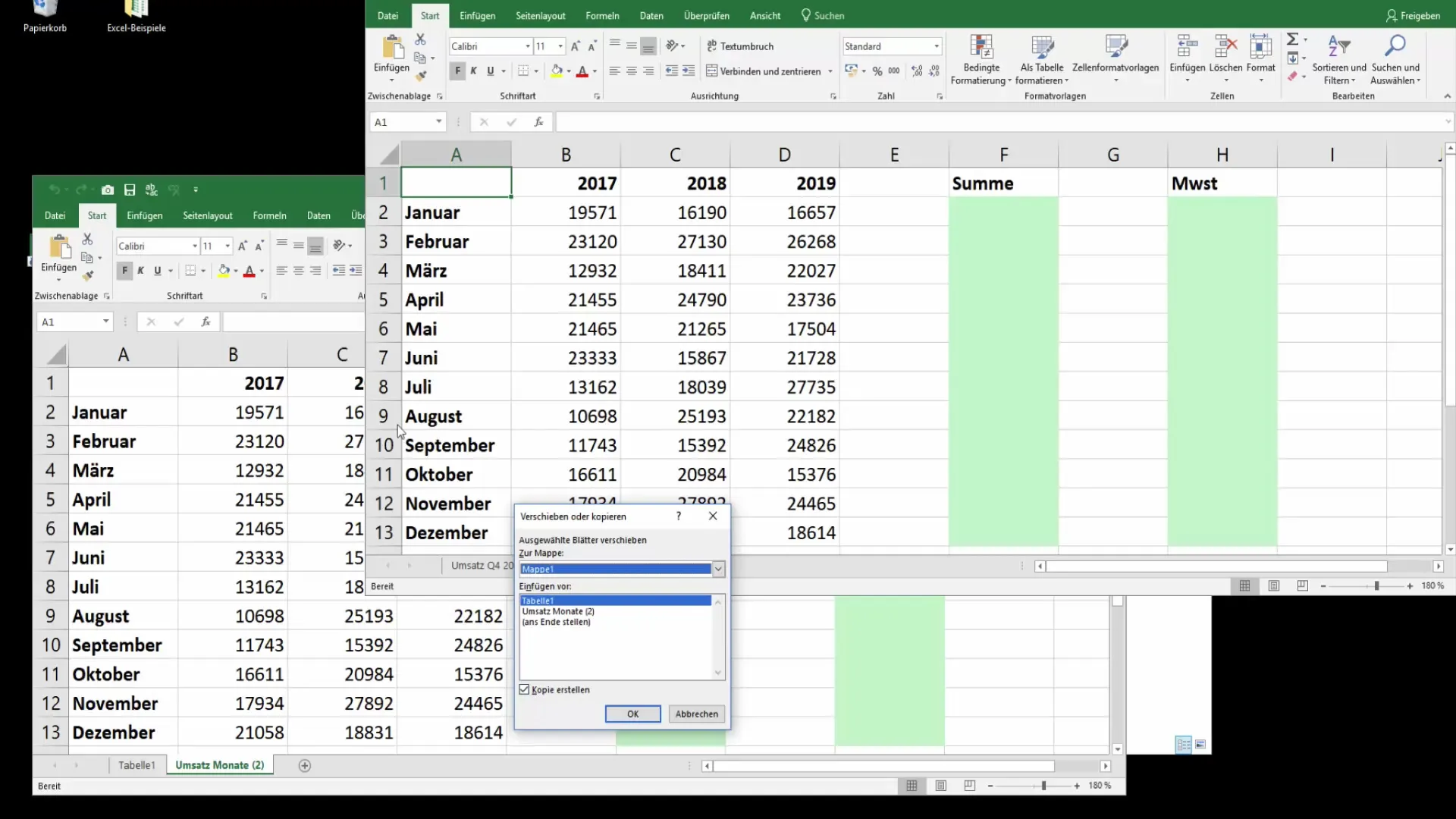Click cell A1 input field
The height and width of the screenshot is (819, 1456).
(x=455, y=182)
